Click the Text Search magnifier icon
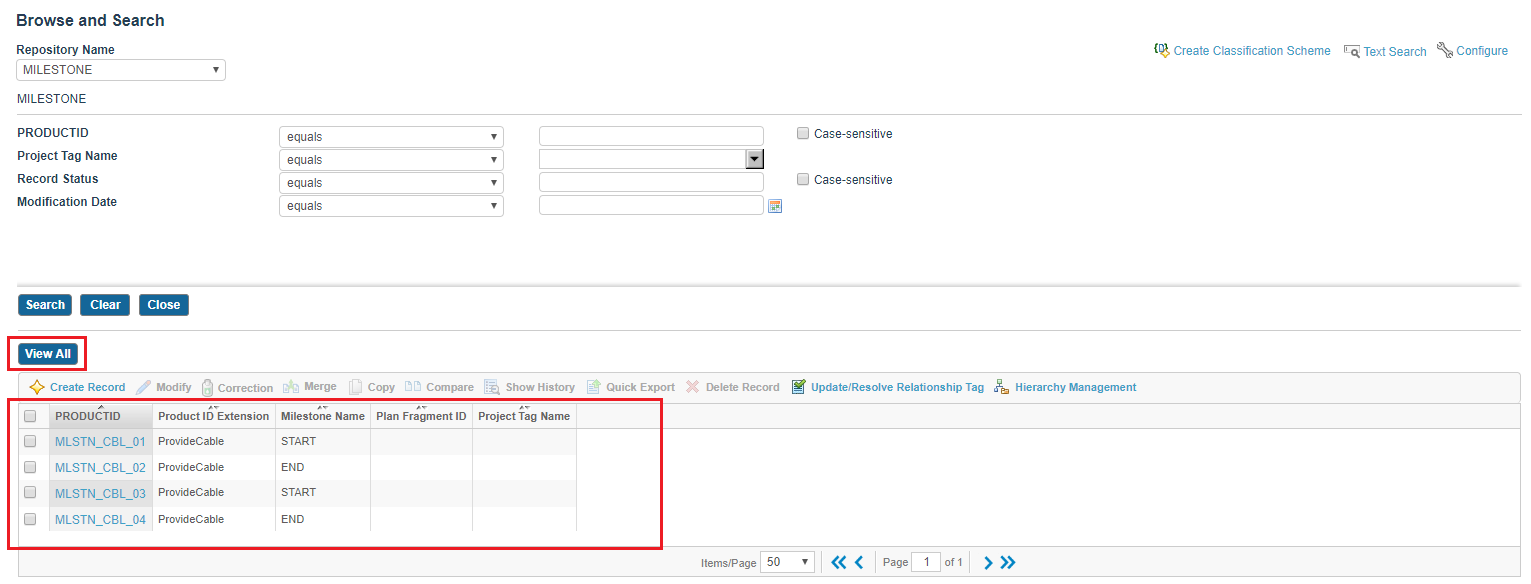The image size is (1531, 584). tap(1352, 50)
